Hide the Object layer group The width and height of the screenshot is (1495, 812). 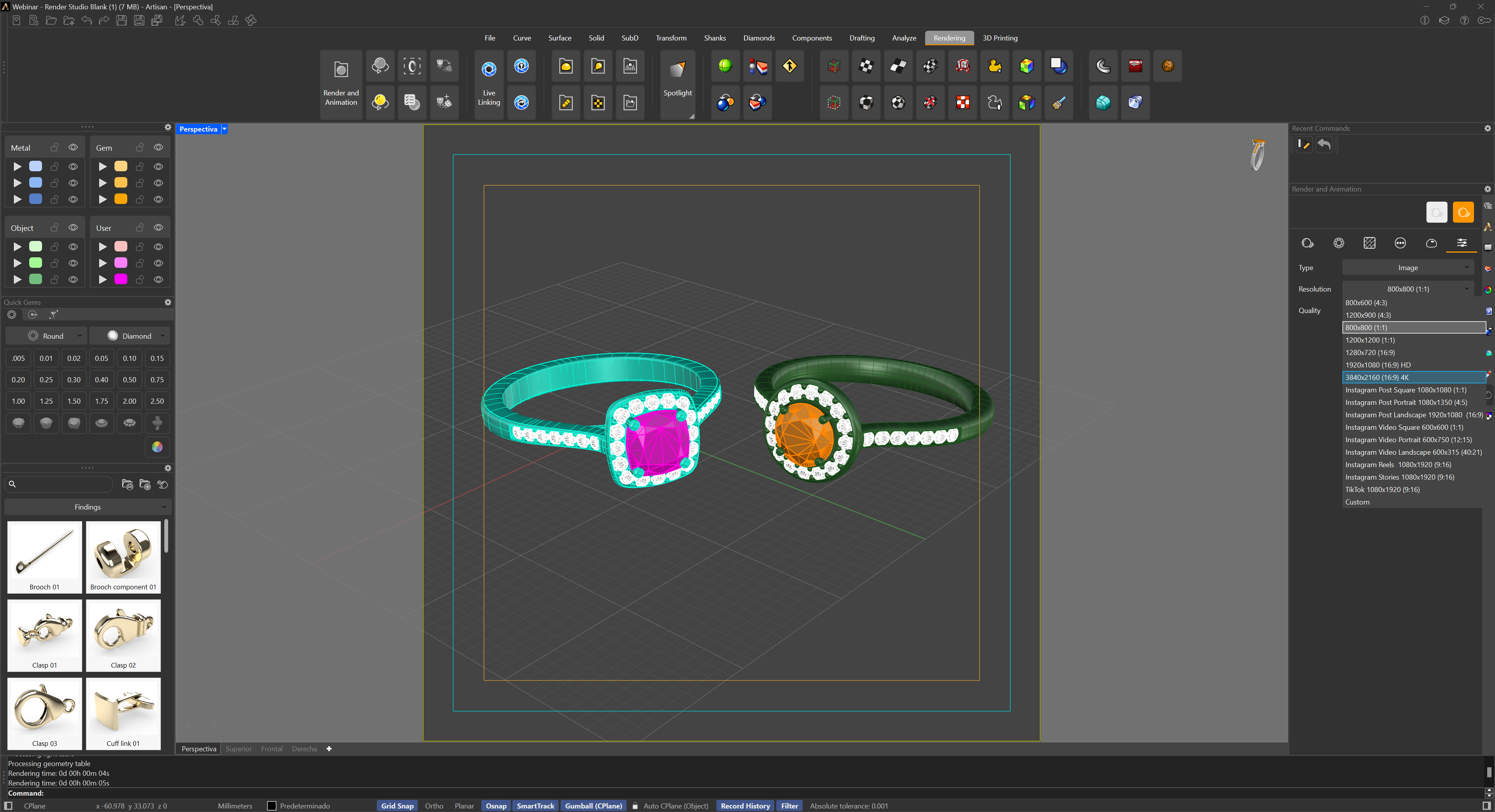pyautogui.click(x=73, y=227)
